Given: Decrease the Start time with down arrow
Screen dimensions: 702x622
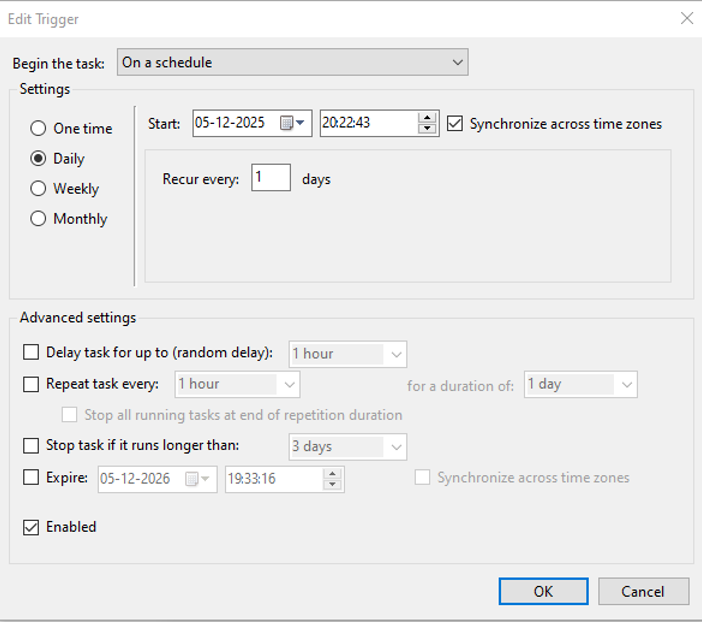Looking at the screenshot, I should [x=428, y=129].
